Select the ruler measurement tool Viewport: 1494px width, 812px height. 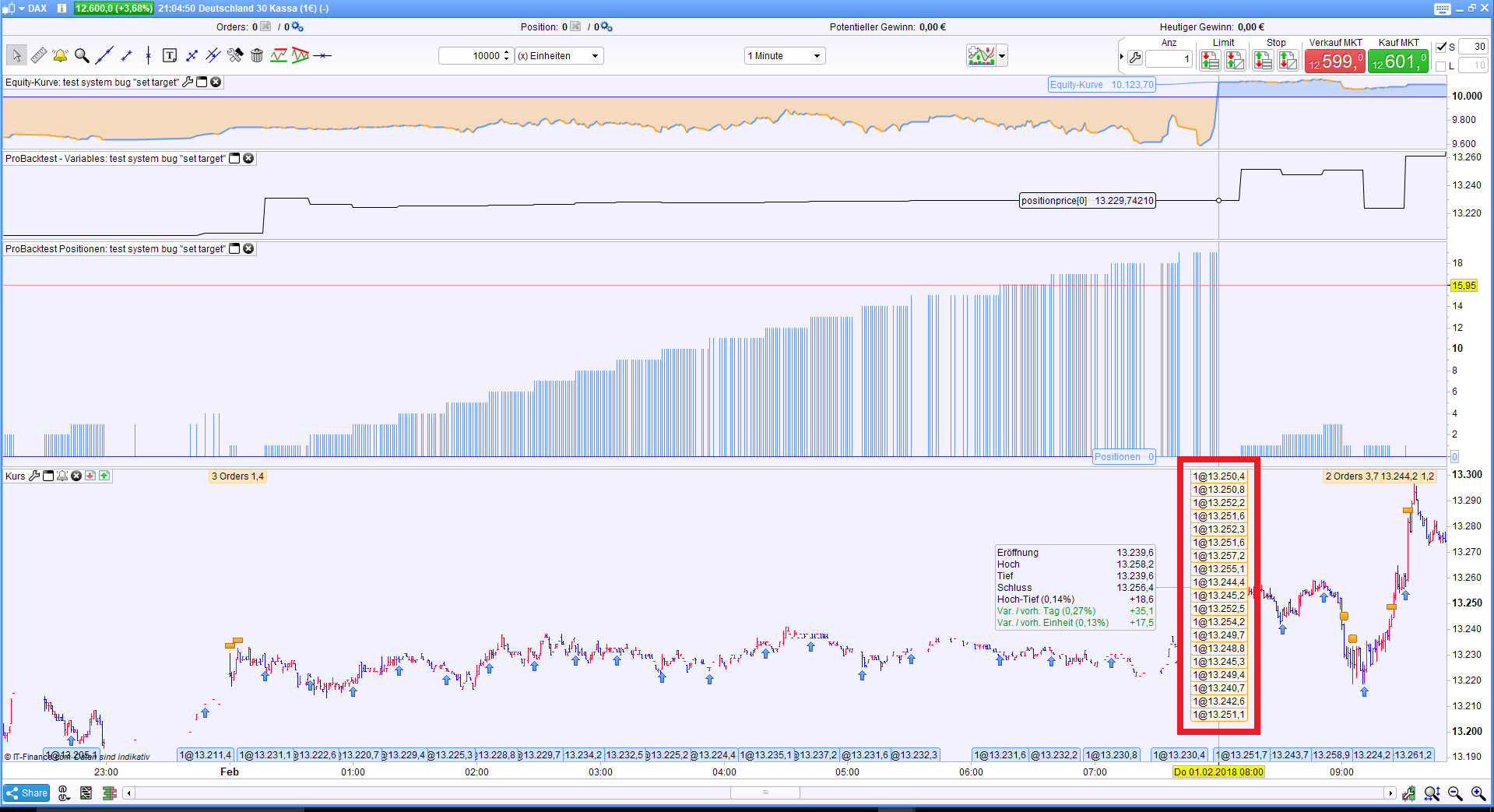(x=38, y=55)
